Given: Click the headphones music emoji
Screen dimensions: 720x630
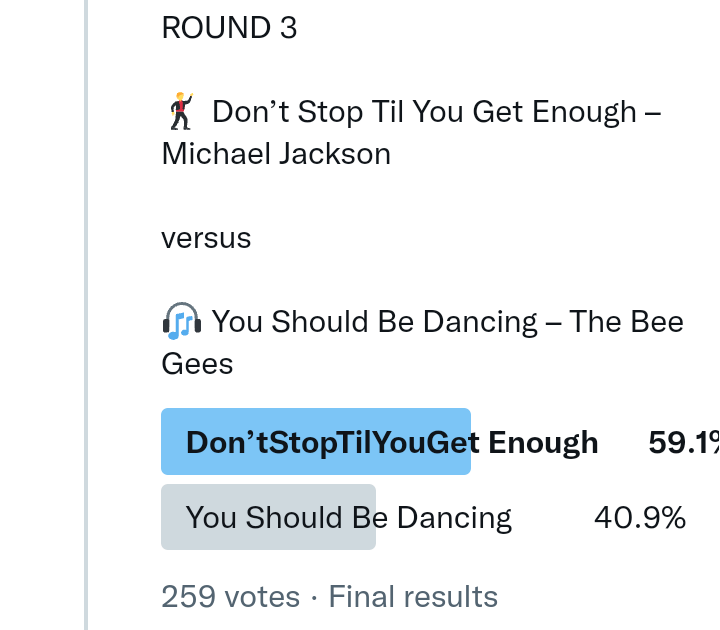Looking at the screenshot, I should point(182,321).
